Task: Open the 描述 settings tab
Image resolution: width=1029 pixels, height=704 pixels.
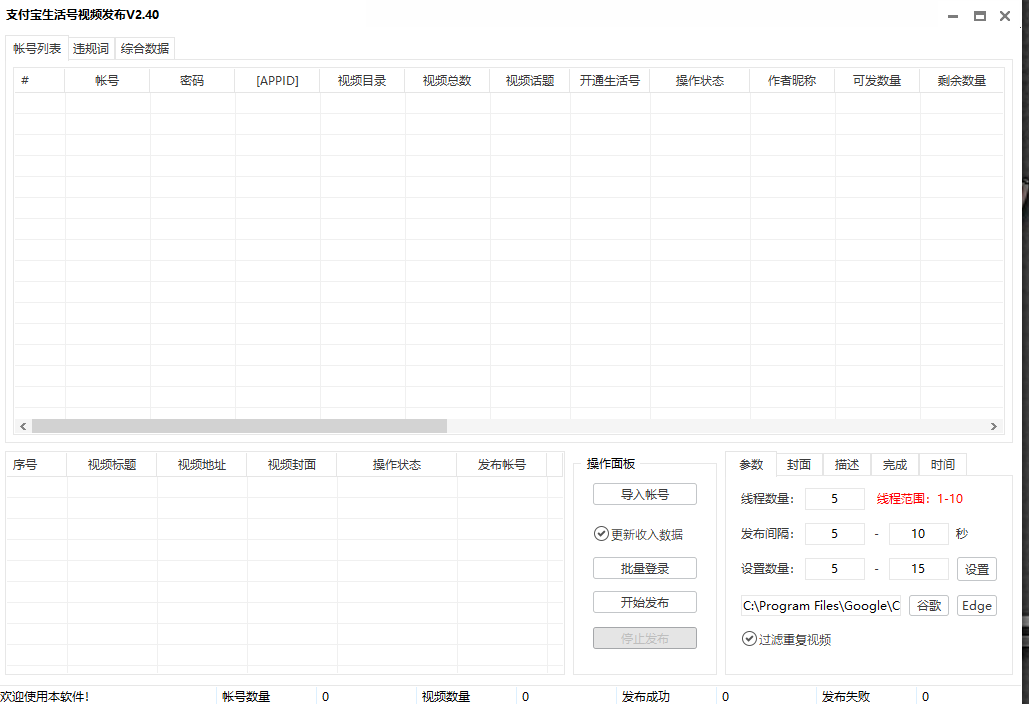Action: coord(846,464)
